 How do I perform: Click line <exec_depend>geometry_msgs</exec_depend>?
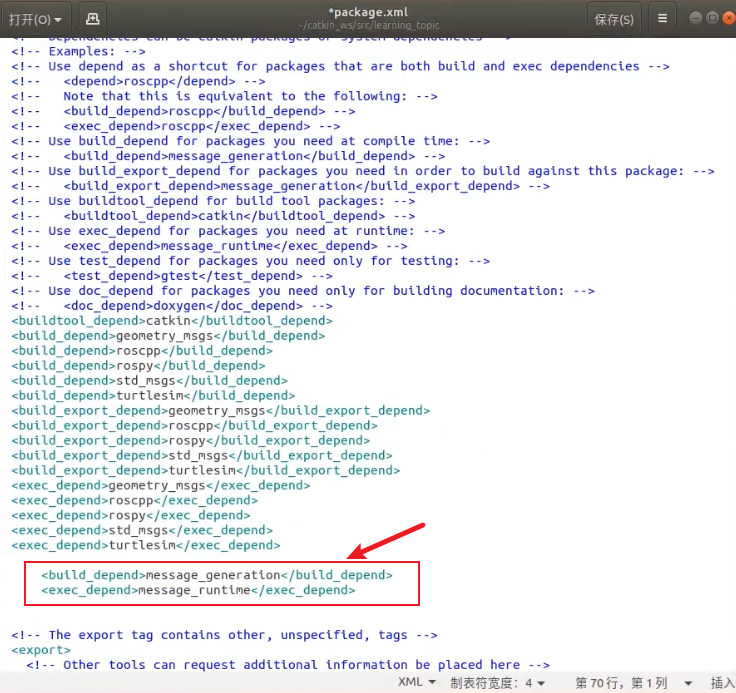click(x=161, y=486)
